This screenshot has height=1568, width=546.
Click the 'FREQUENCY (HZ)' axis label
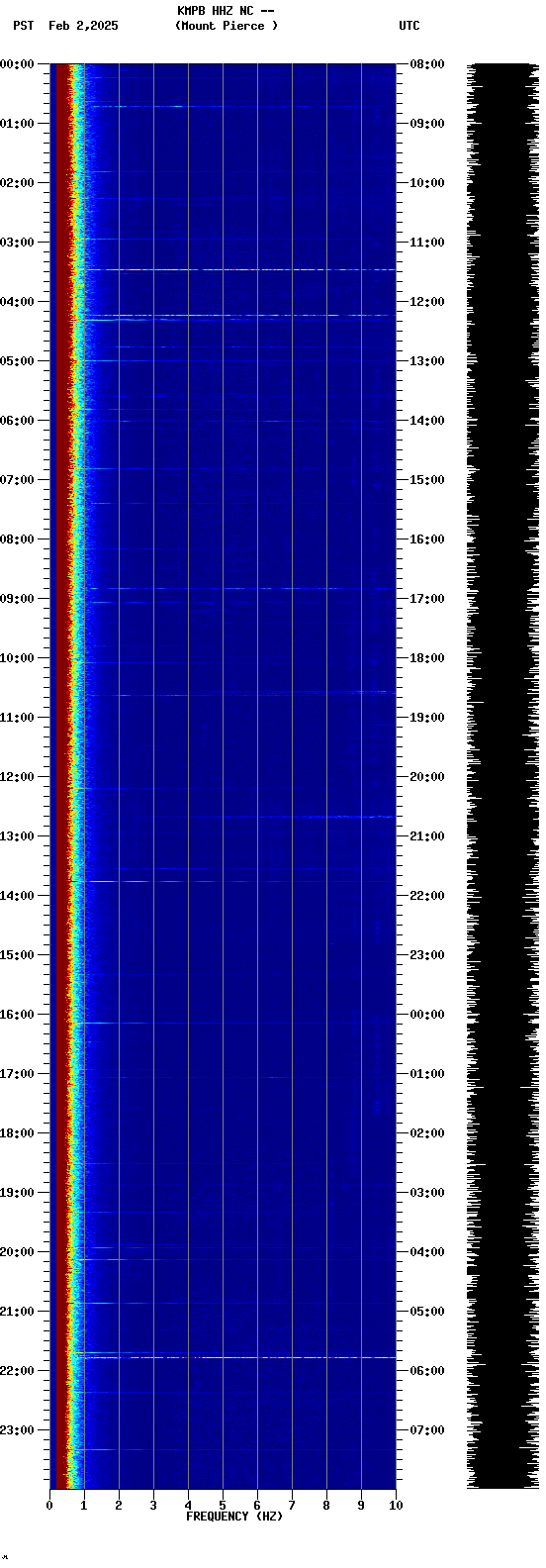(x=234, y=1517)
